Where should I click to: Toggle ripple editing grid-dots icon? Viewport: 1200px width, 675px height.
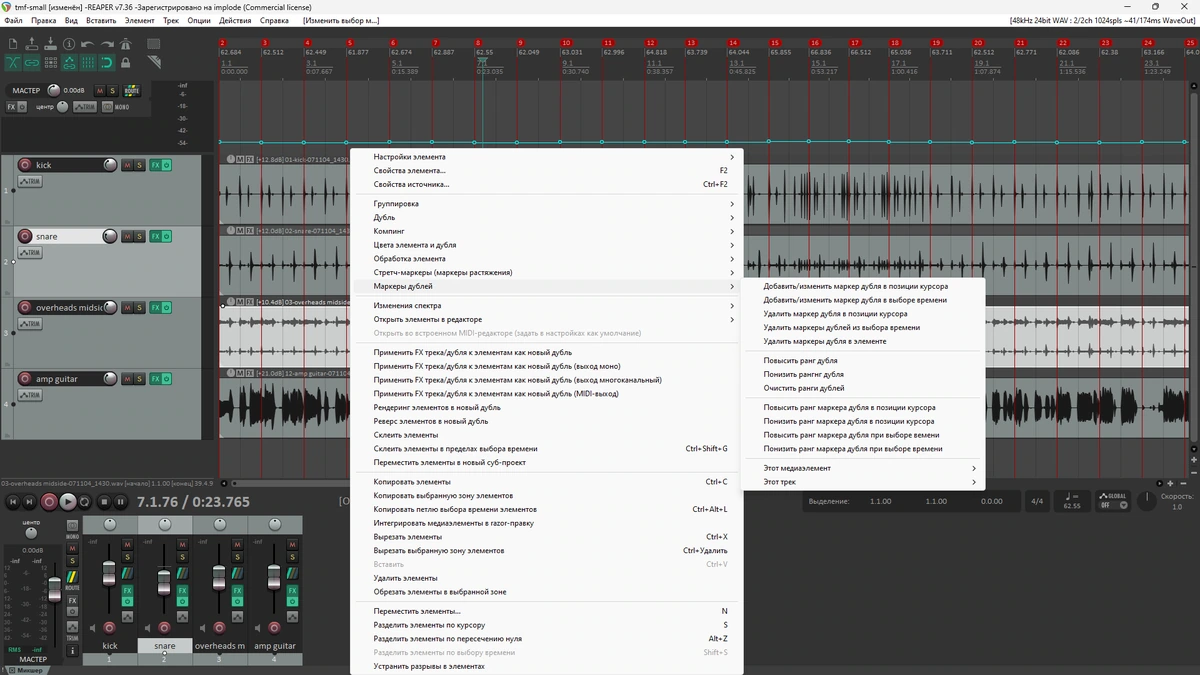point(50,62)
